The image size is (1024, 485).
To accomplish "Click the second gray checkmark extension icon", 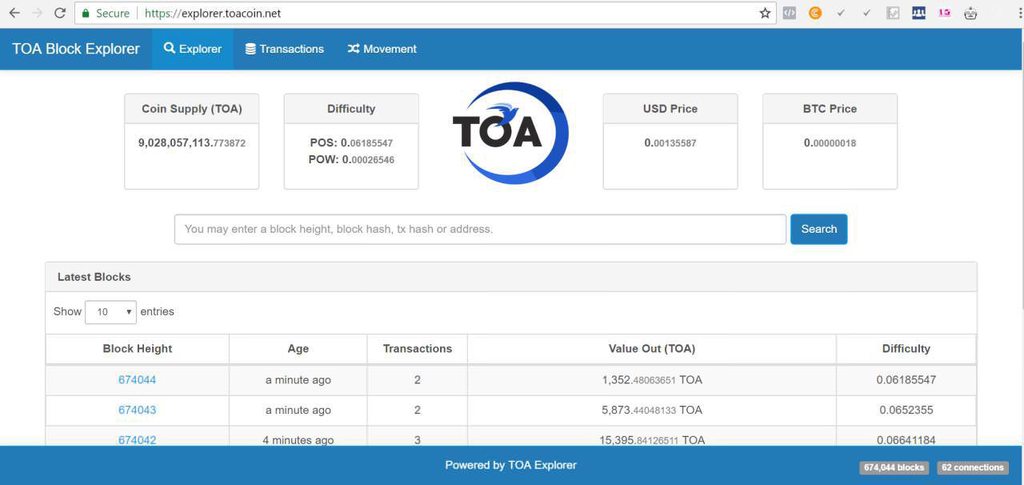I will pos(867,12).
